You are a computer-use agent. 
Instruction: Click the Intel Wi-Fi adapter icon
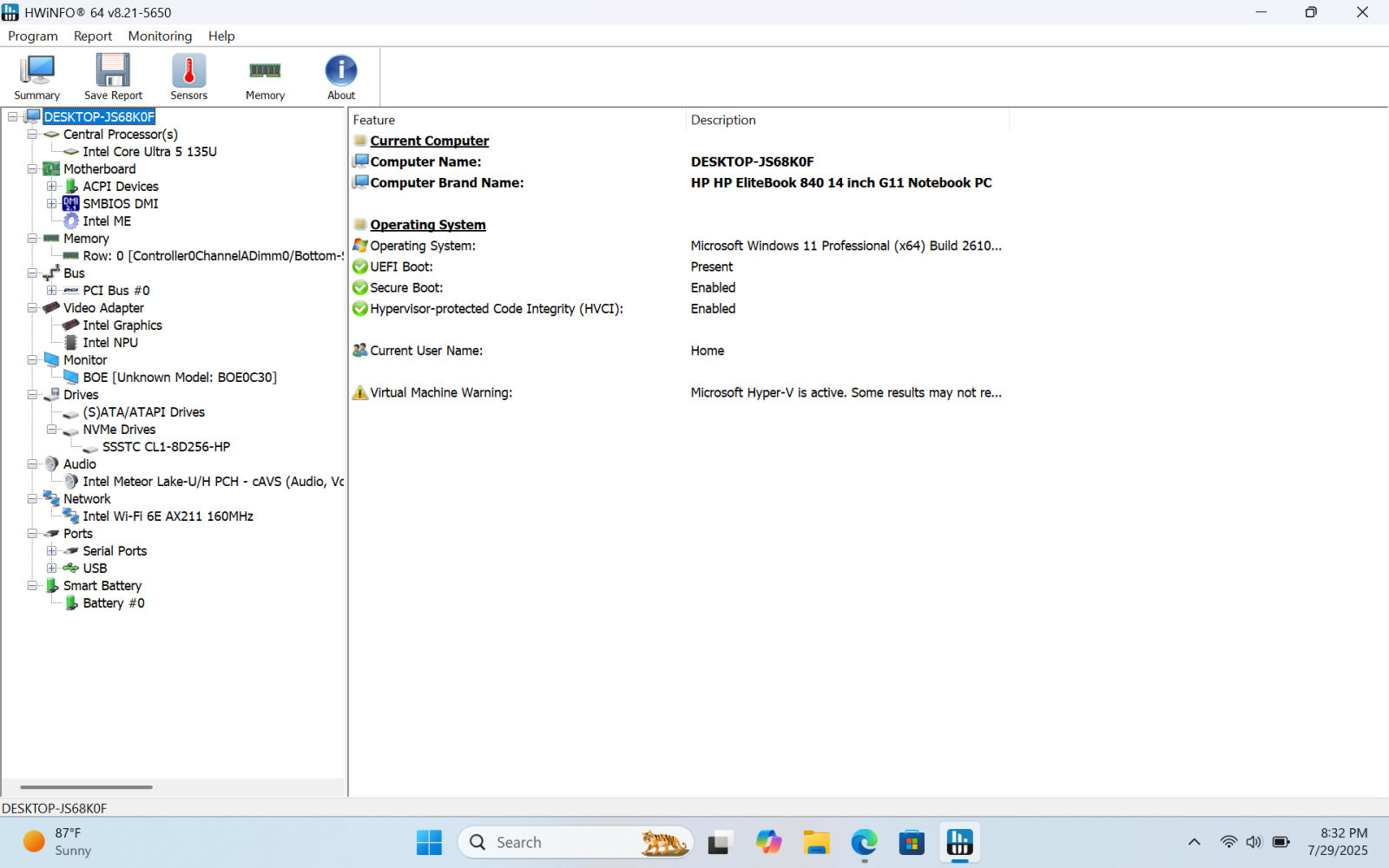point(71,516)
